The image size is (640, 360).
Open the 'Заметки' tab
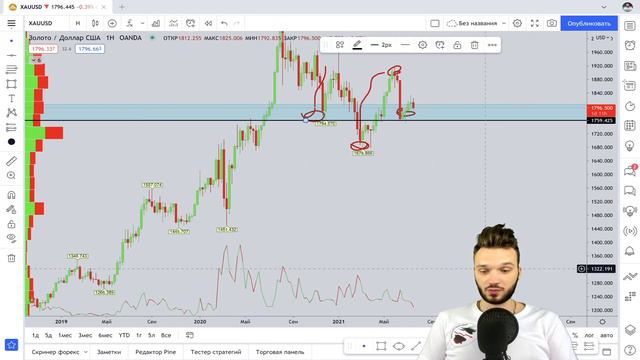click(x=109, y=352)
